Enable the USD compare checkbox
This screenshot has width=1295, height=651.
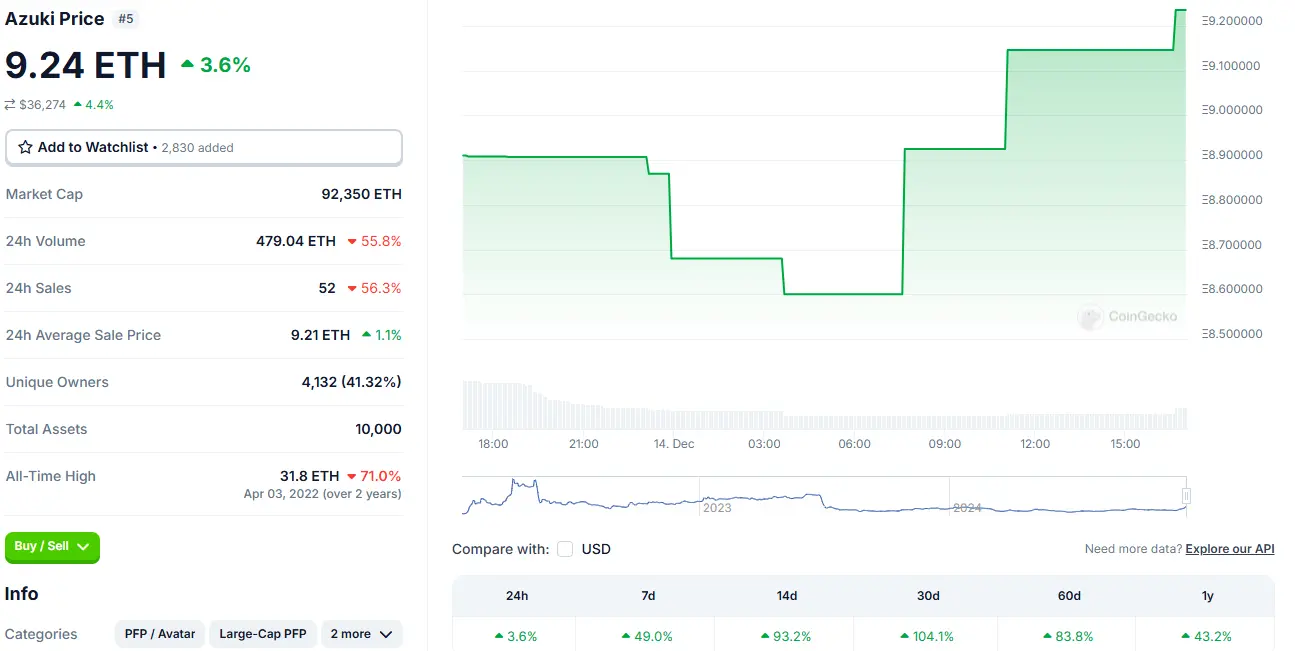click(x=565, y=549)
